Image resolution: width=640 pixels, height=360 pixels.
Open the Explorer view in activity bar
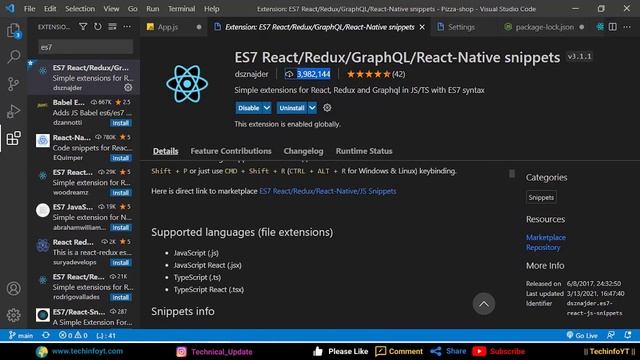[x=13, y=31]
